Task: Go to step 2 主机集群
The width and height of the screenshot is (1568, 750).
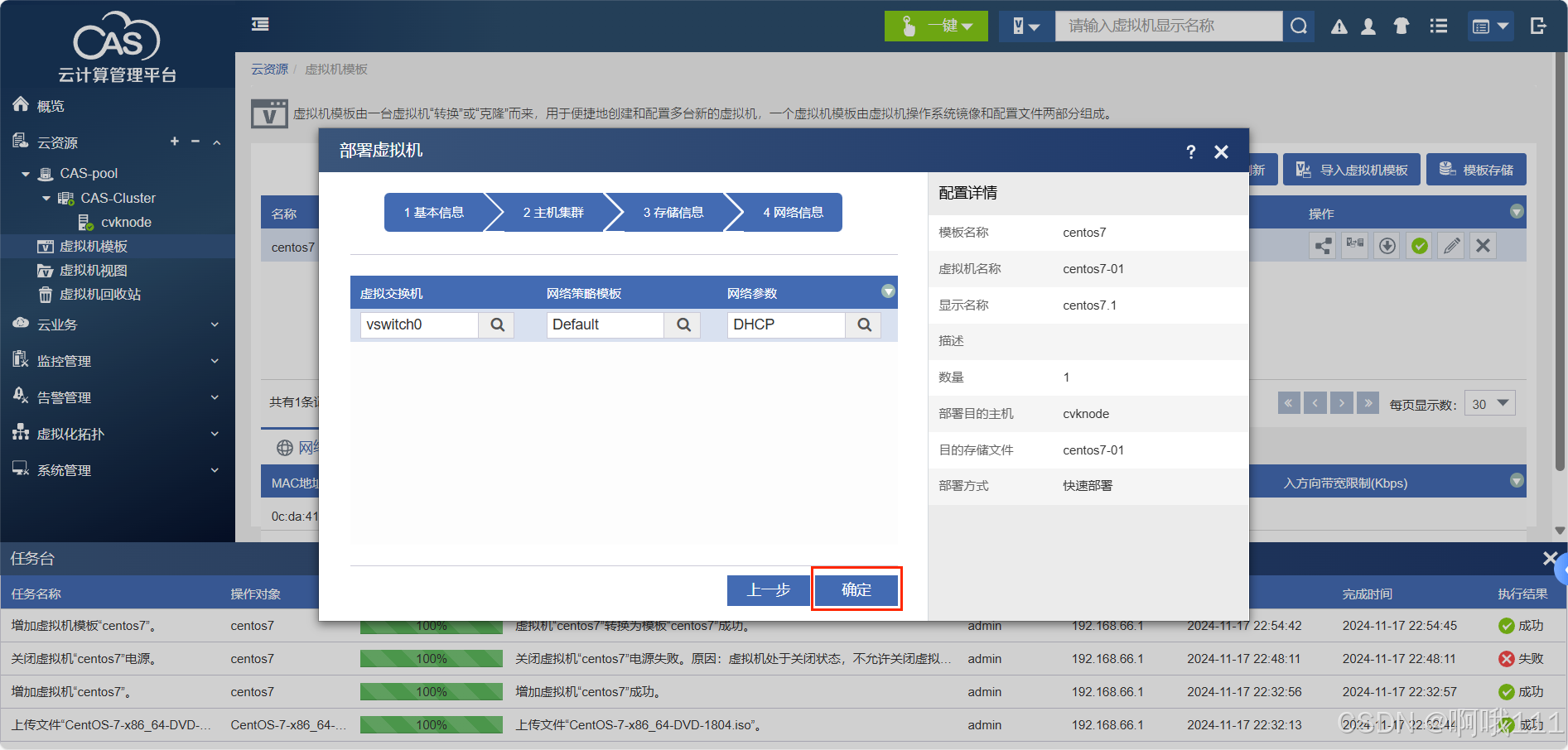Action: coord(553,213)
